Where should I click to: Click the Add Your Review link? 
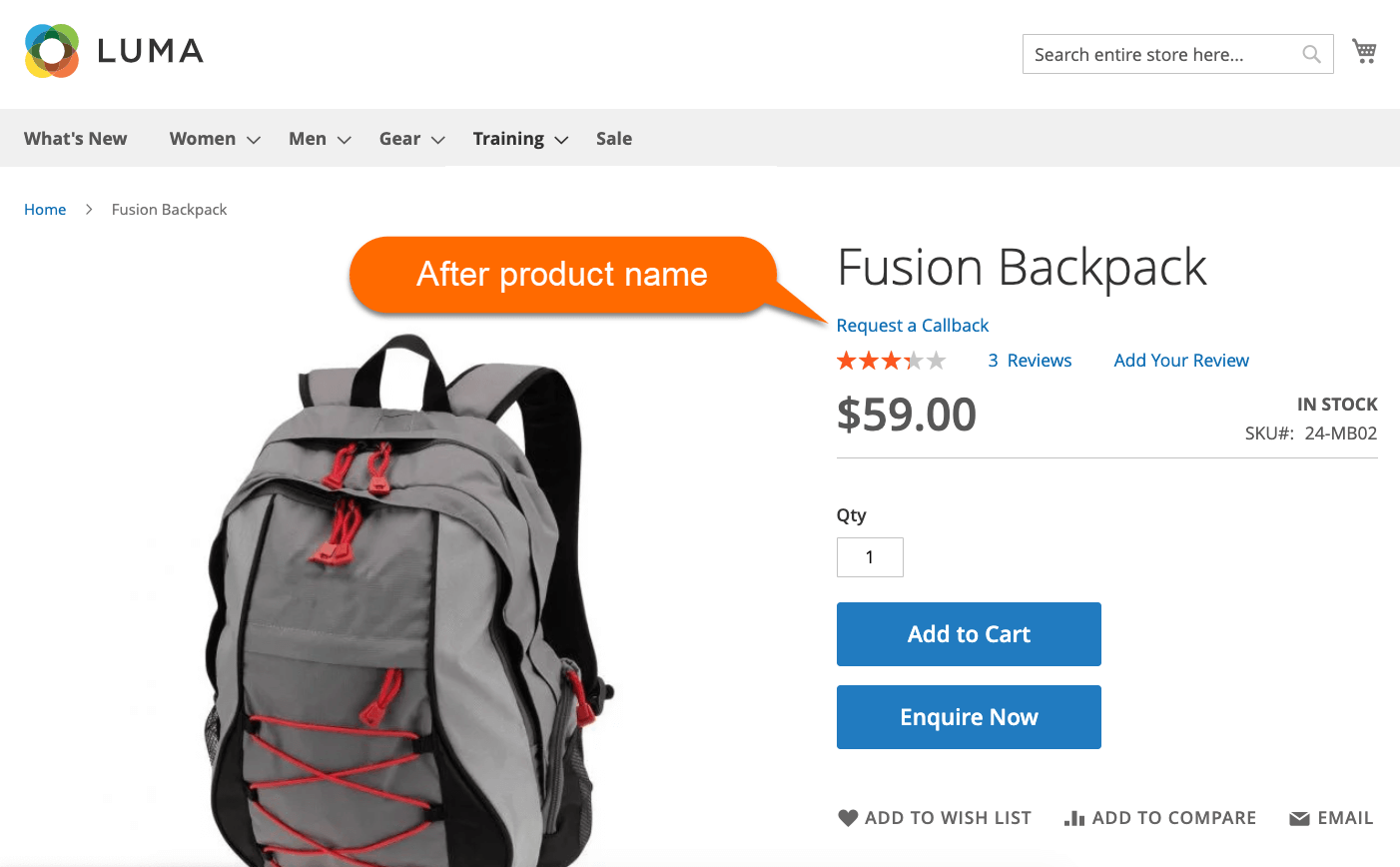[x=1181, y=361]
